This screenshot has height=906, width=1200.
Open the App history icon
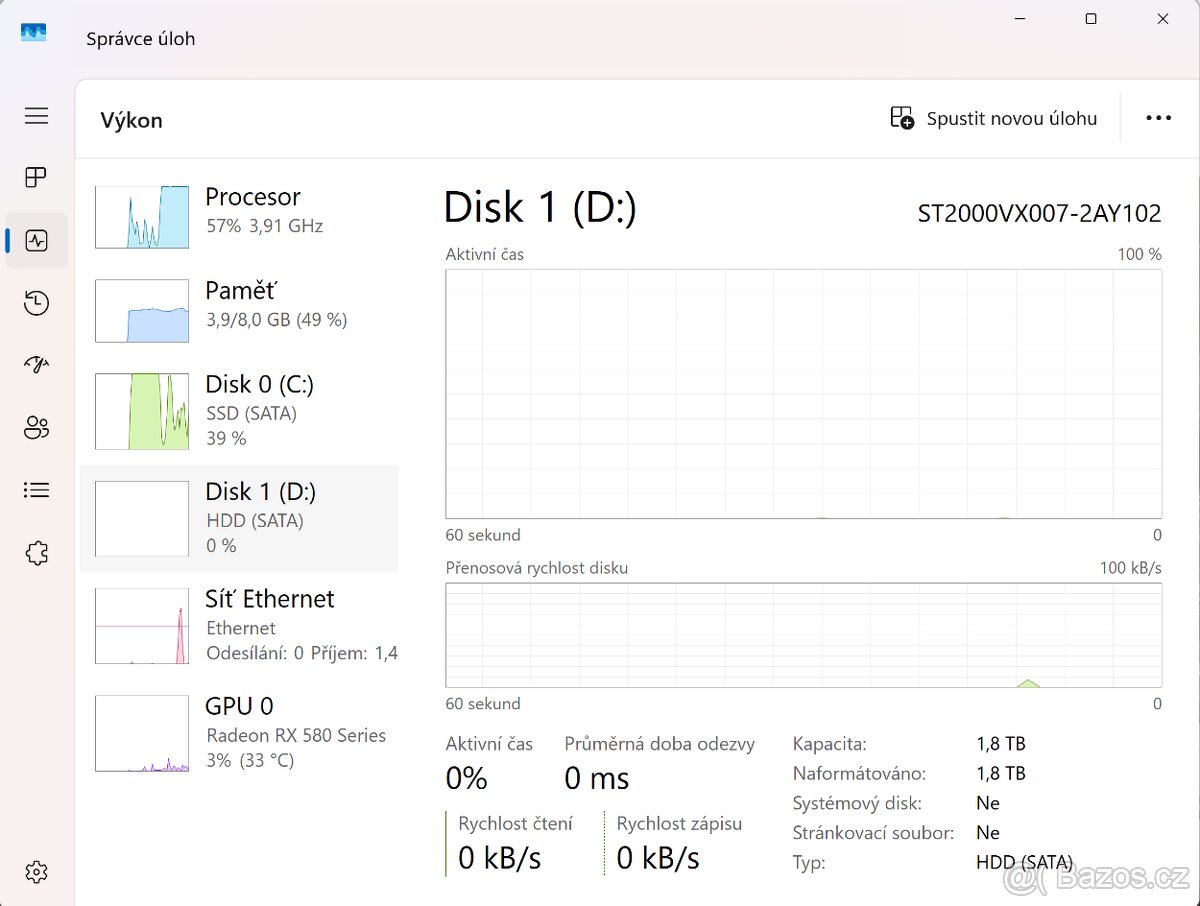tap(37, 303)
